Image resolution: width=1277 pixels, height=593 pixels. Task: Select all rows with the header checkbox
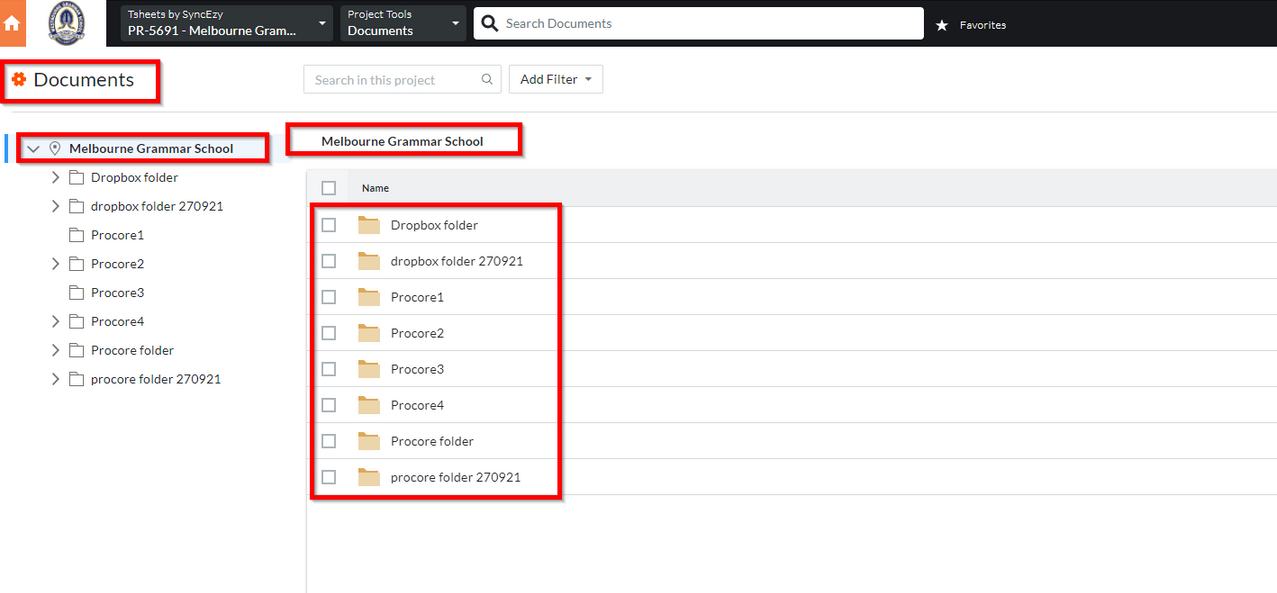tap(329, 188)
